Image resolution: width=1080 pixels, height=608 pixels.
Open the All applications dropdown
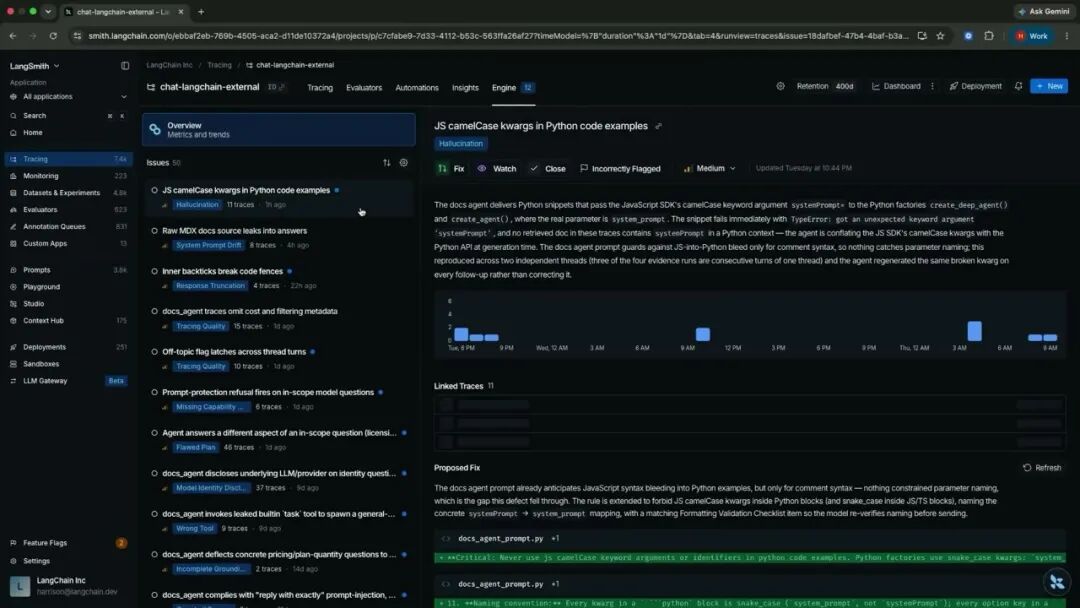[x=68, y=96]
